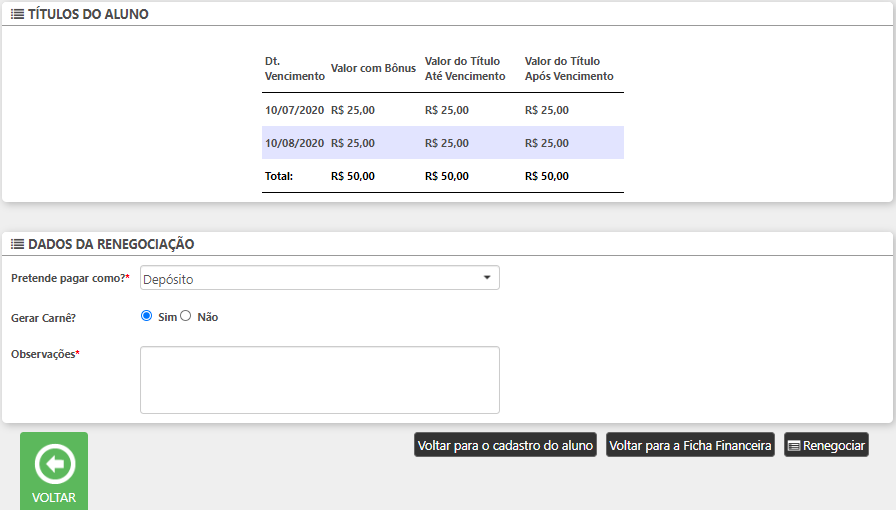
Task: Click the list icon beside Títulos do Aluno
Action: (17, 14)
